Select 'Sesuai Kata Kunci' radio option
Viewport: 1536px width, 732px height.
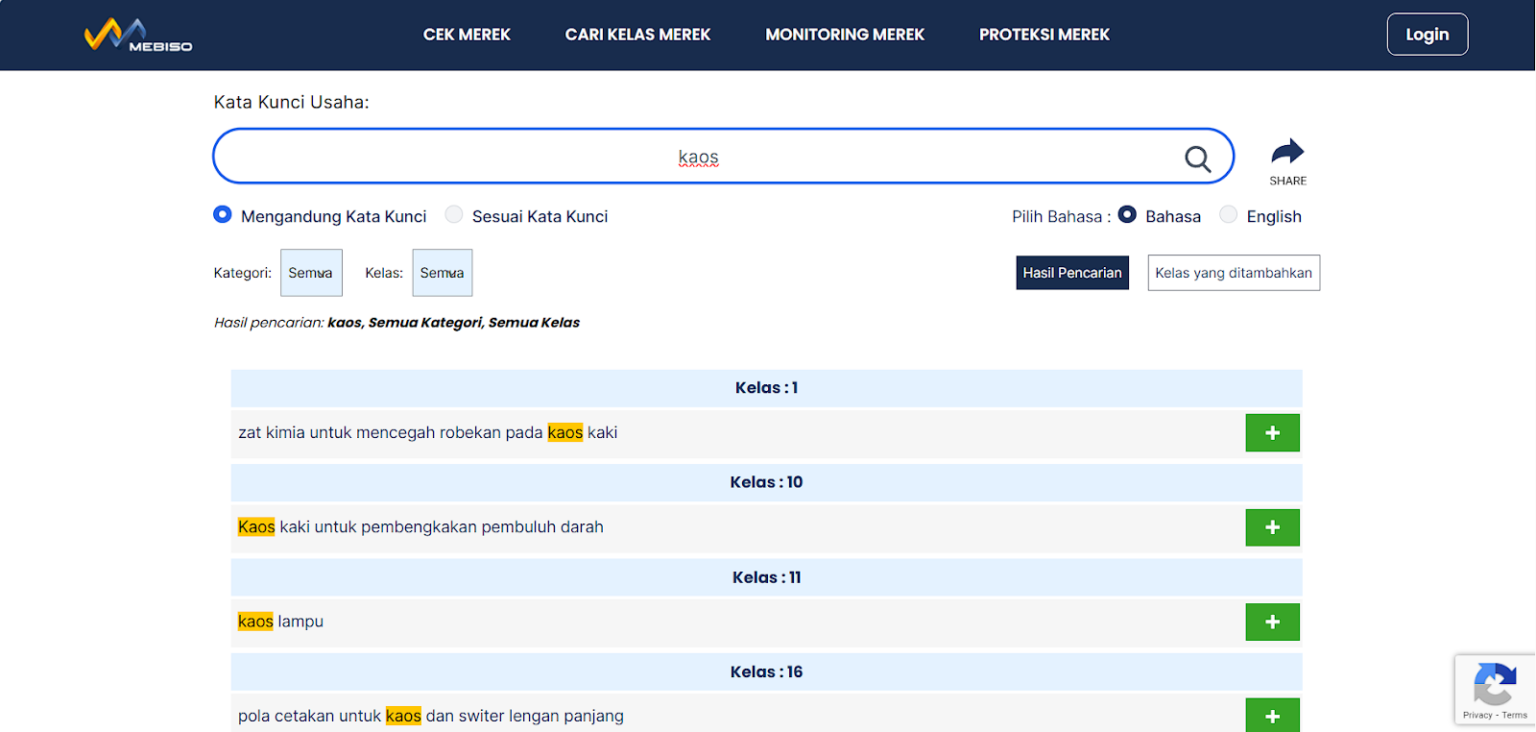click(454, 215)
